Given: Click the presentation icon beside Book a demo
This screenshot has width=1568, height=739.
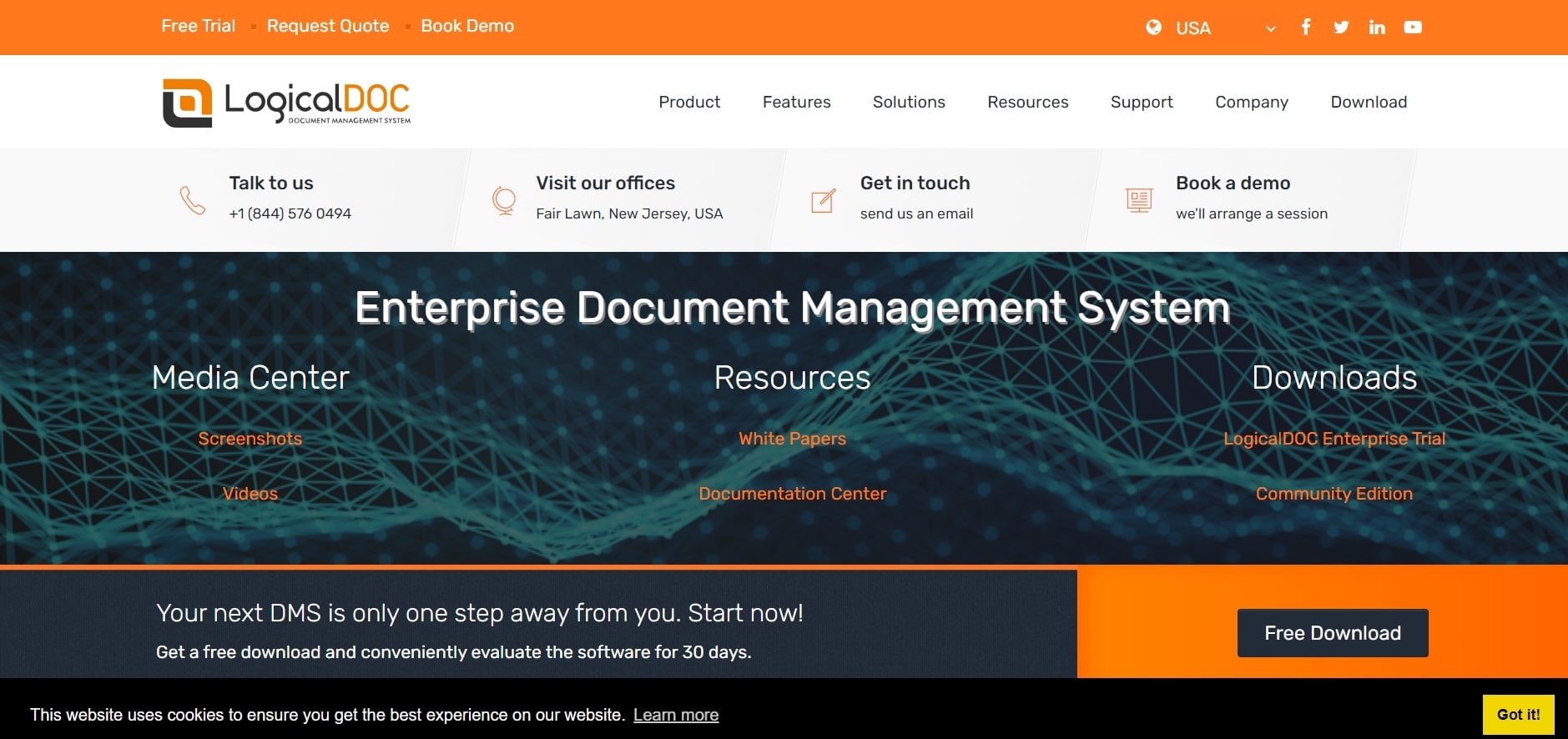Looking at the screenshot, I should pos(1139,200).
